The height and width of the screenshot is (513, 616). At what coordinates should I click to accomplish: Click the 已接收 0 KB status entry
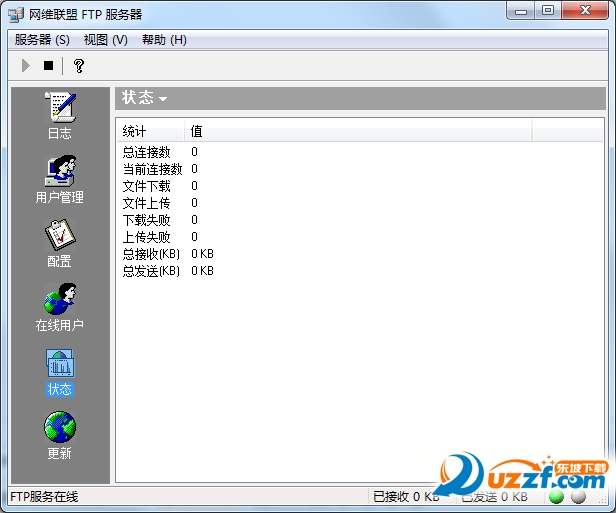406,497
